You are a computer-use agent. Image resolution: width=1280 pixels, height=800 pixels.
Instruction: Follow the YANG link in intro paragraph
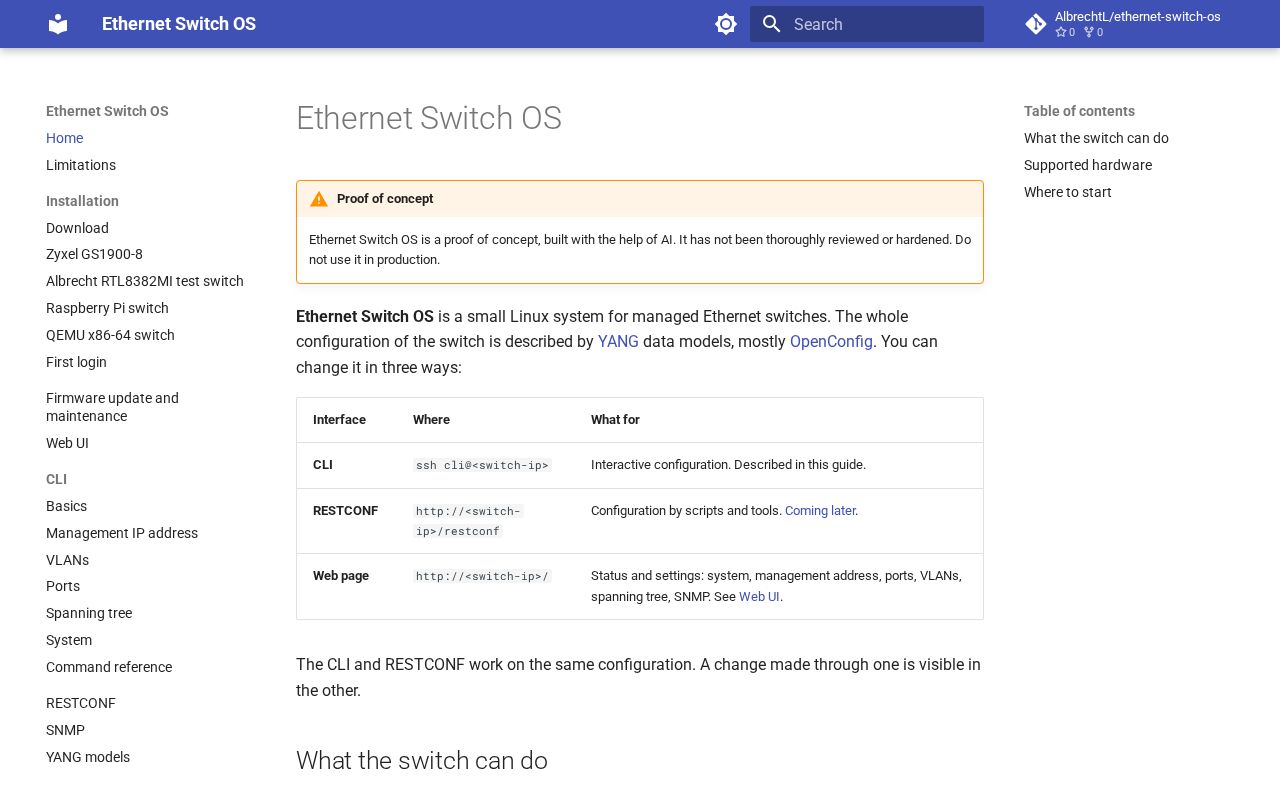point(618,342)
